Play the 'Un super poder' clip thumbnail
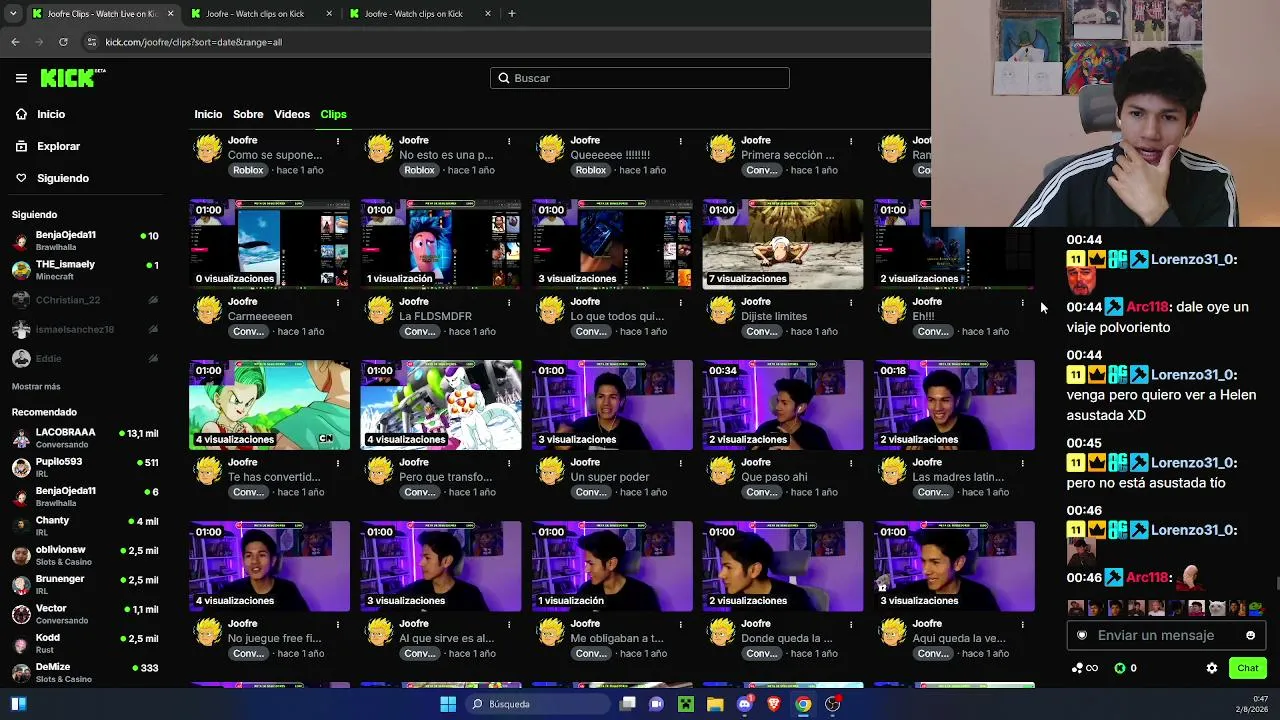This screenshot has height=720, width=1280. tap(612, 406)
